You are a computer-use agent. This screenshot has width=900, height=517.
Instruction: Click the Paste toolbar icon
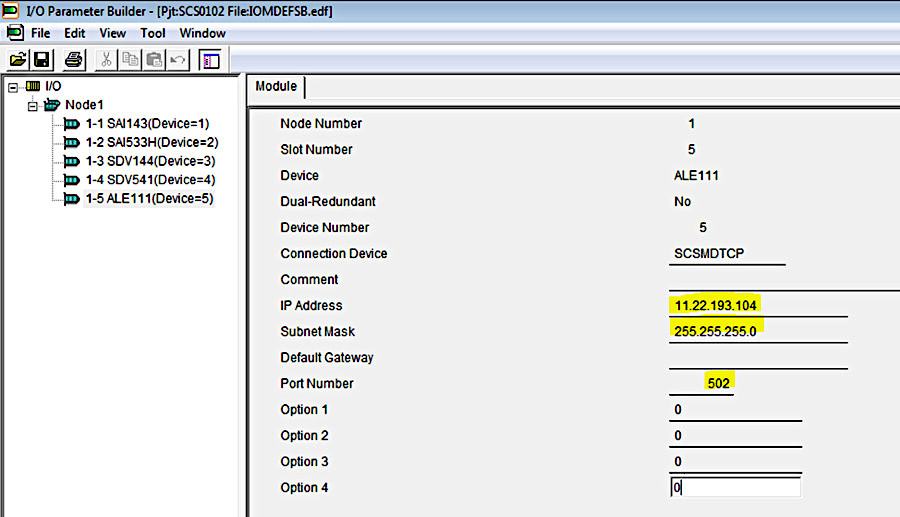click(x=154, y=59)
